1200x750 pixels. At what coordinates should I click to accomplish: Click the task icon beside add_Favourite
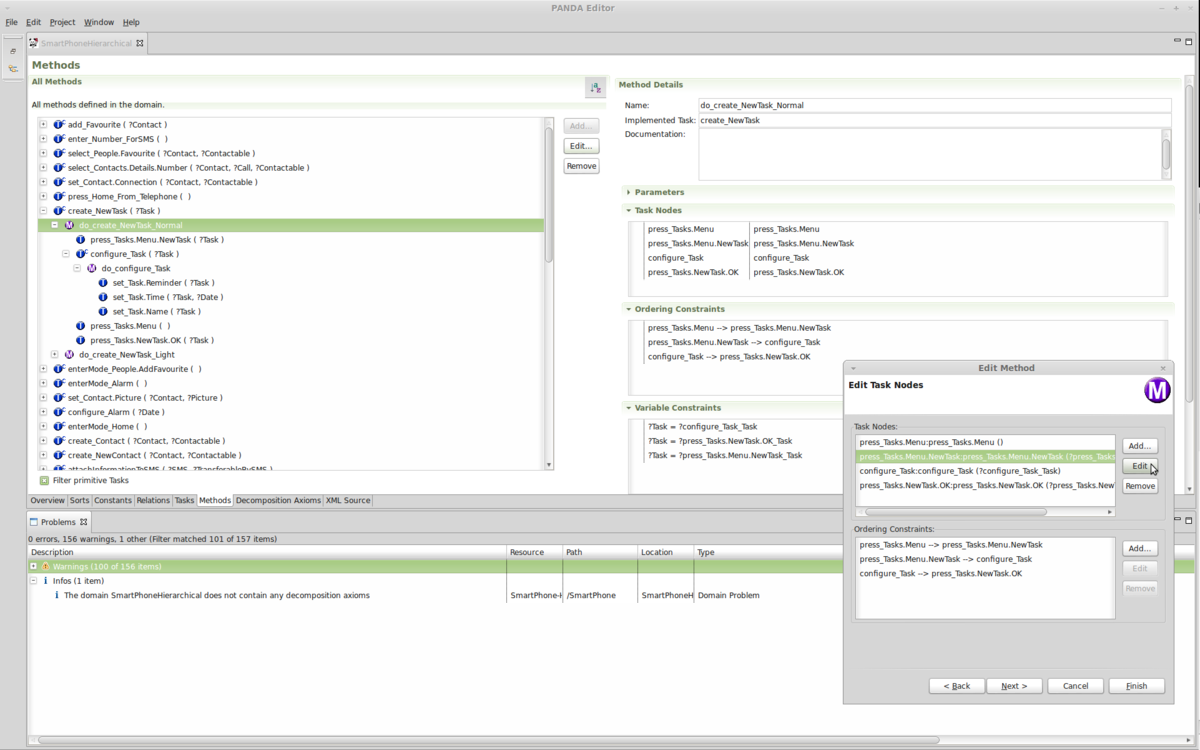coord(59,125)
